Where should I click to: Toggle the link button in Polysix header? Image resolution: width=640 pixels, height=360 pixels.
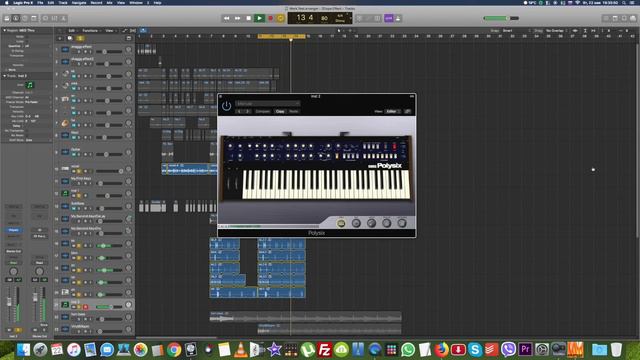click(407, 111)
